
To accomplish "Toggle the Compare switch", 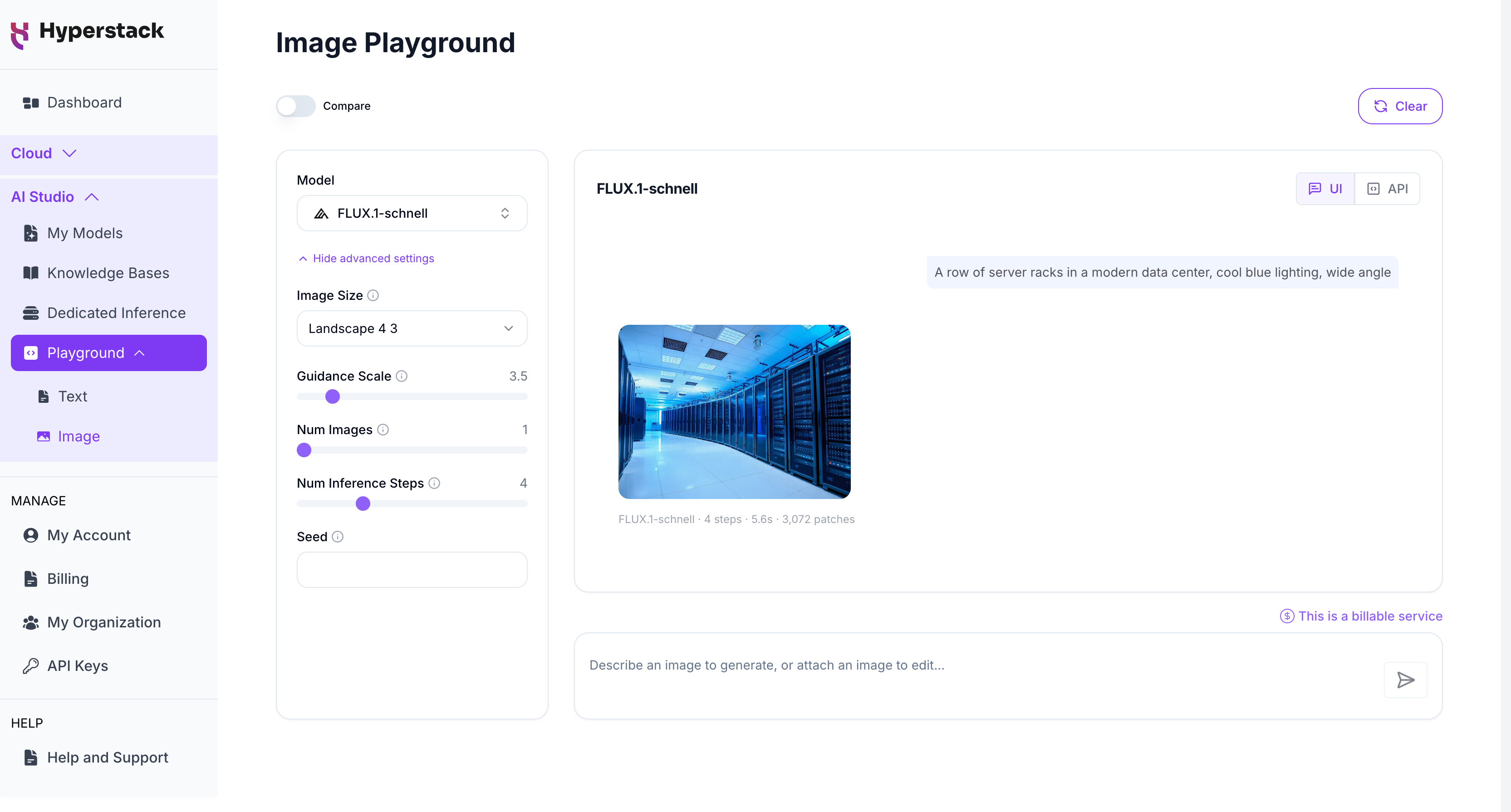I will pos(296,106).
